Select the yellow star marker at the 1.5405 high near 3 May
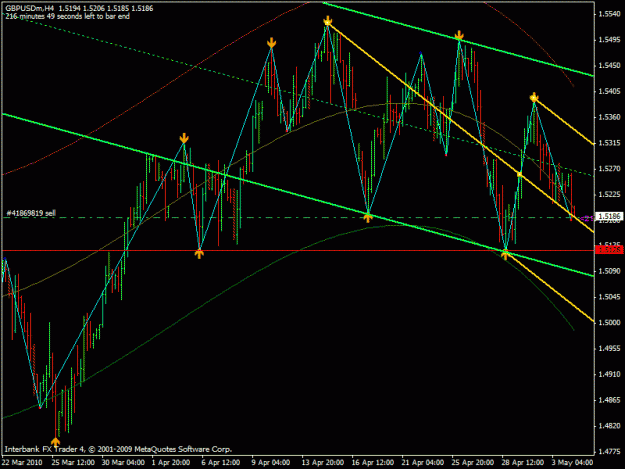Screen dimensions: 625x469 pos(534,97)
